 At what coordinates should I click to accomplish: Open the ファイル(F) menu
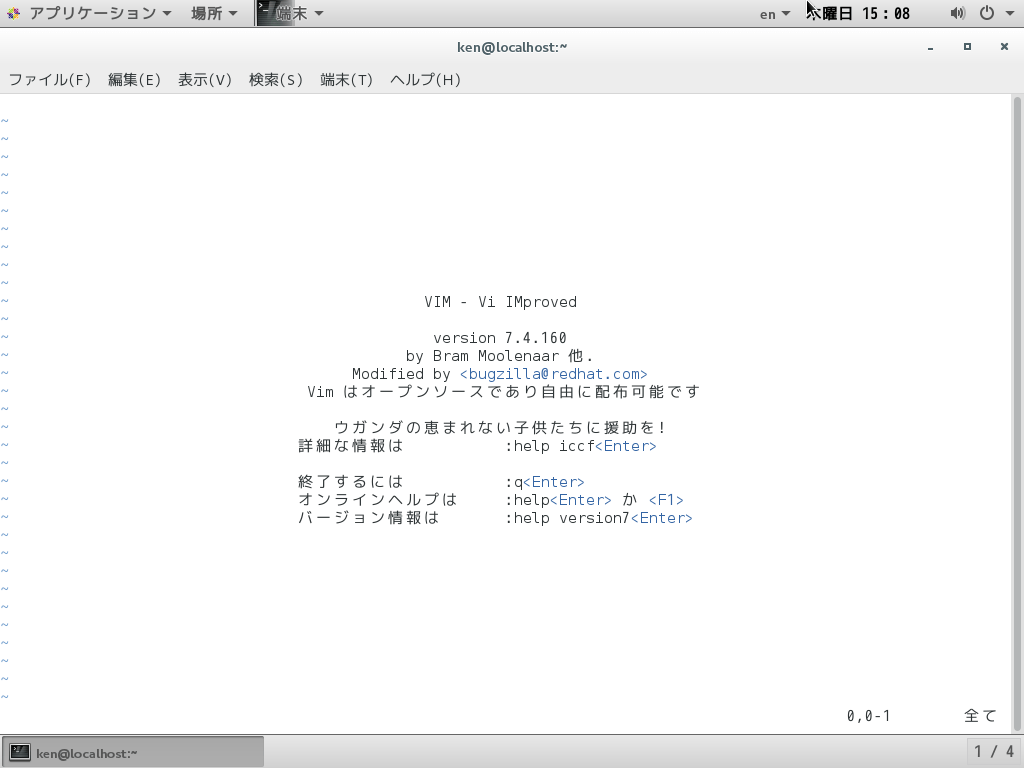coord(50,80)
